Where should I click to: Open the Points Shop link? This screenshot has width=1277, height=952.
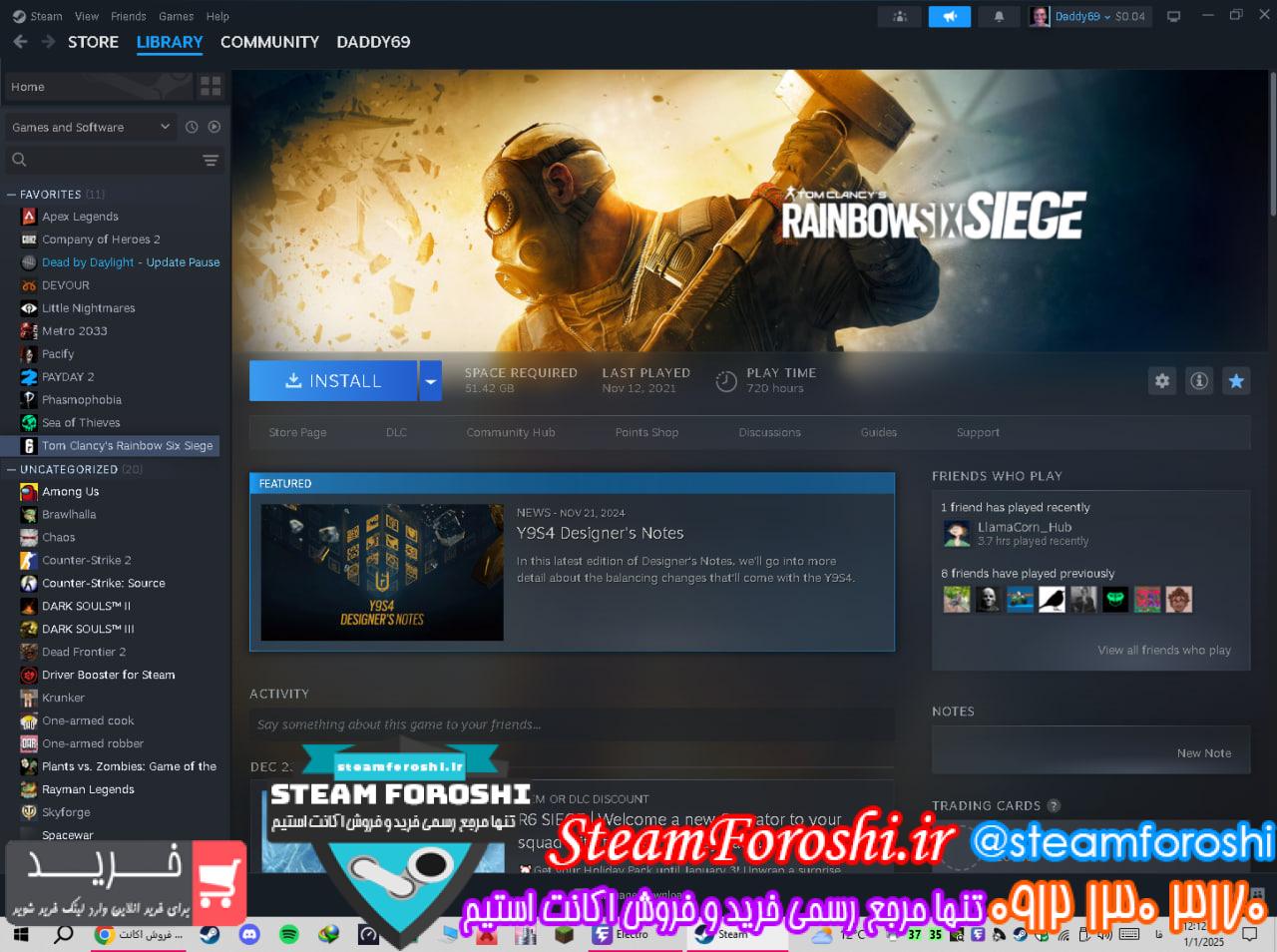click(646, 432)
